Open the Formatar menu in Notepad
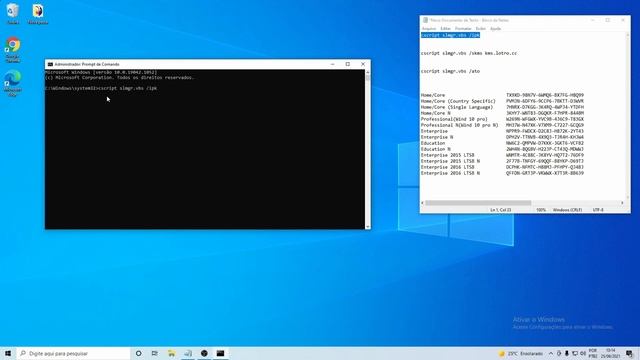This screenshot has height=360, width=640. [x=463, y=29]
